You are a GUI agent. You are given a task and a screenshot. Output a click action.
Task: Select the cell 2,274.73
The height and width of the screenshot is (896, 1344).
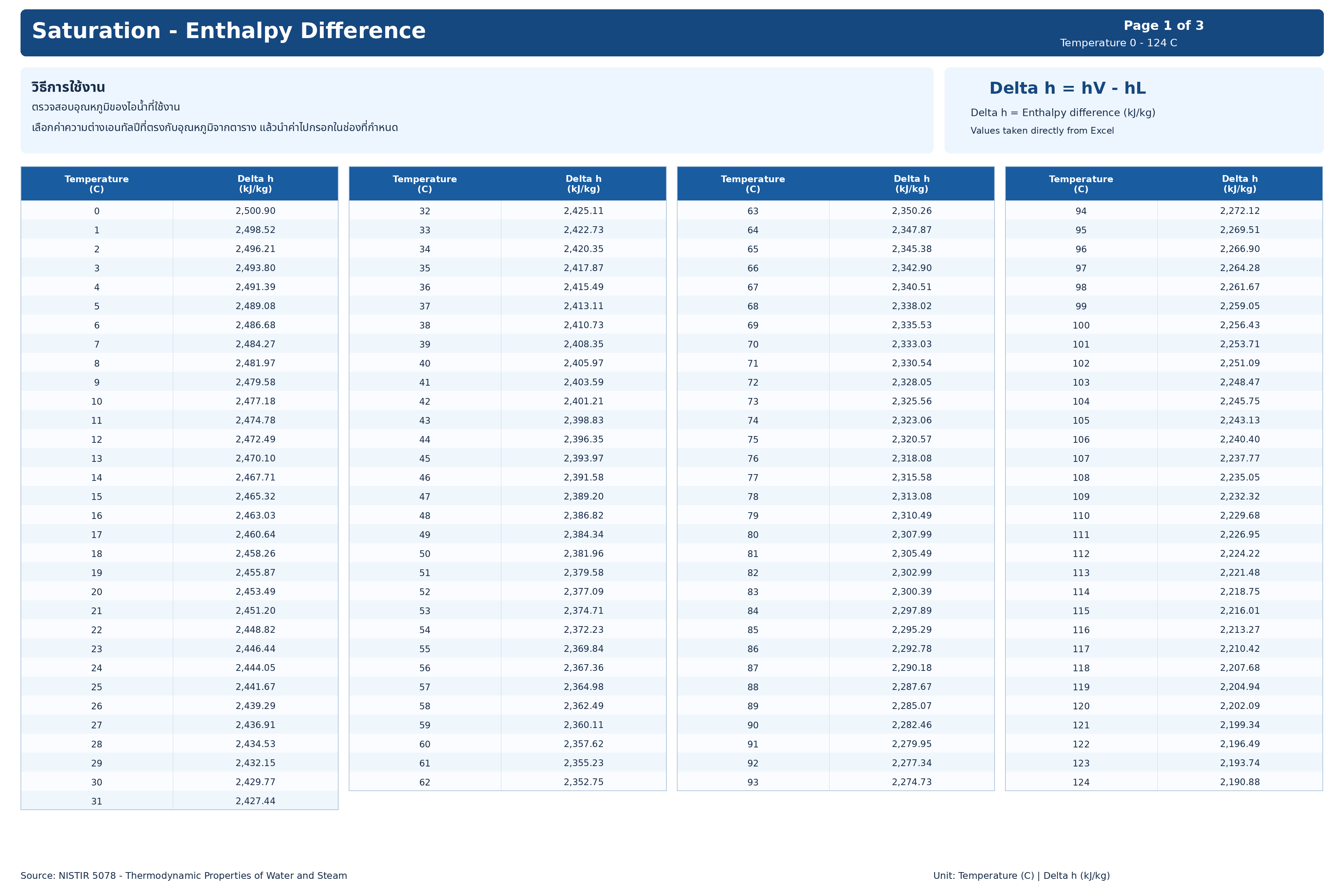click(x=911, y=782)
